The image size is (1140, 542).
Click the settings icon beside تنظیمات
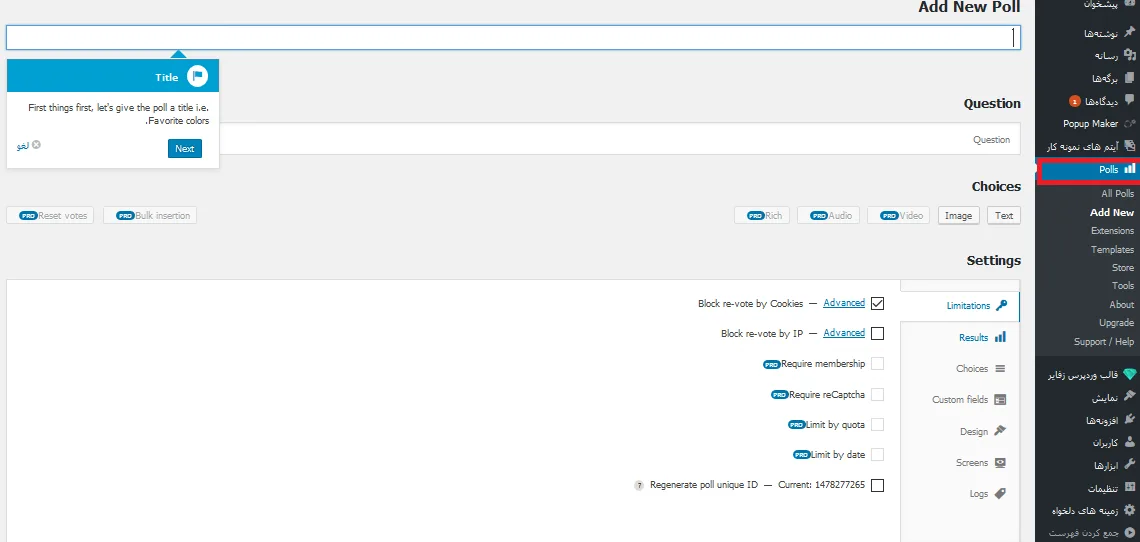point(1128,487)
